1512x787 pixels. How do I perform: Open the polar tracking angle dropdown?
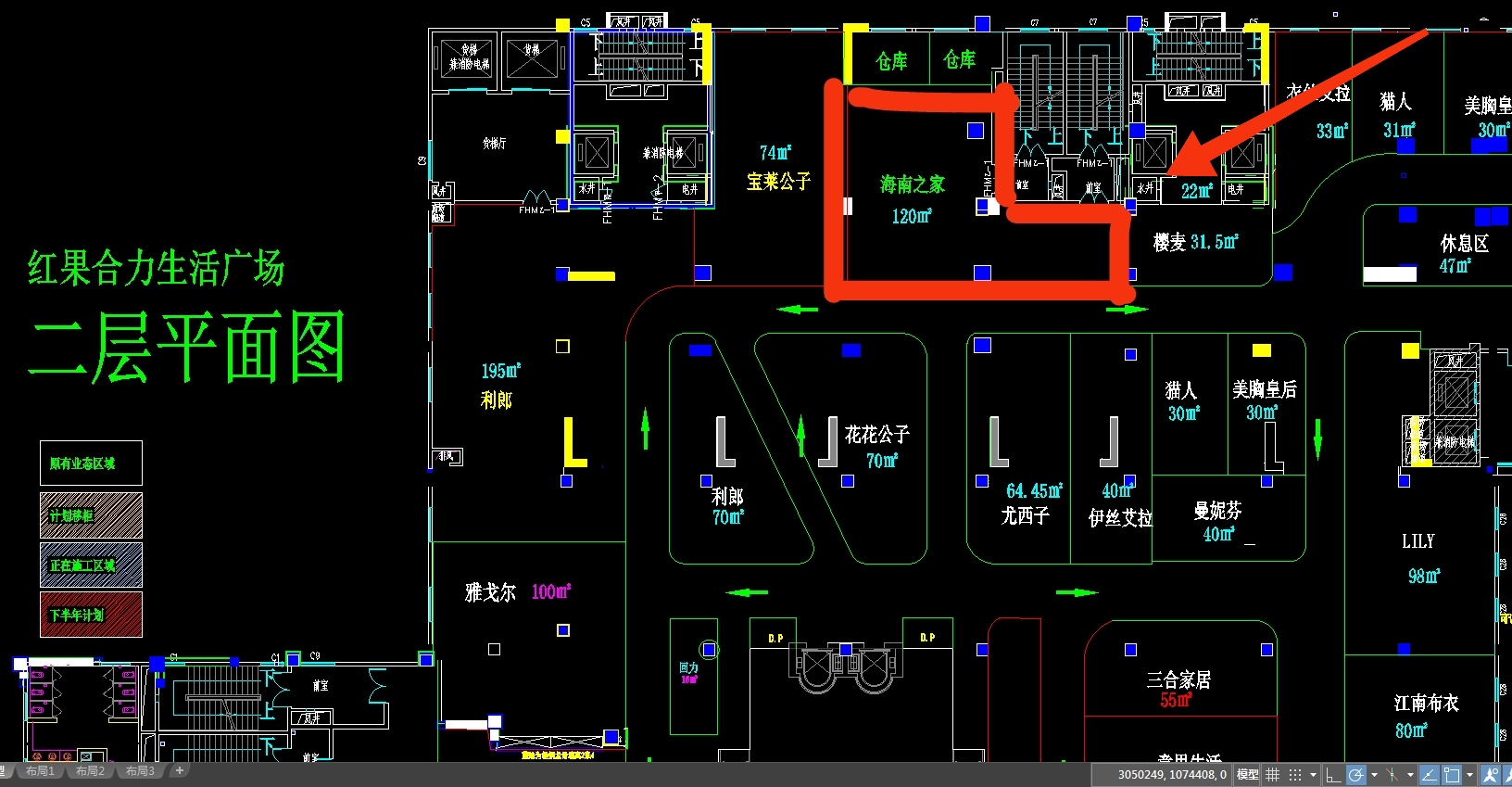1374,775
